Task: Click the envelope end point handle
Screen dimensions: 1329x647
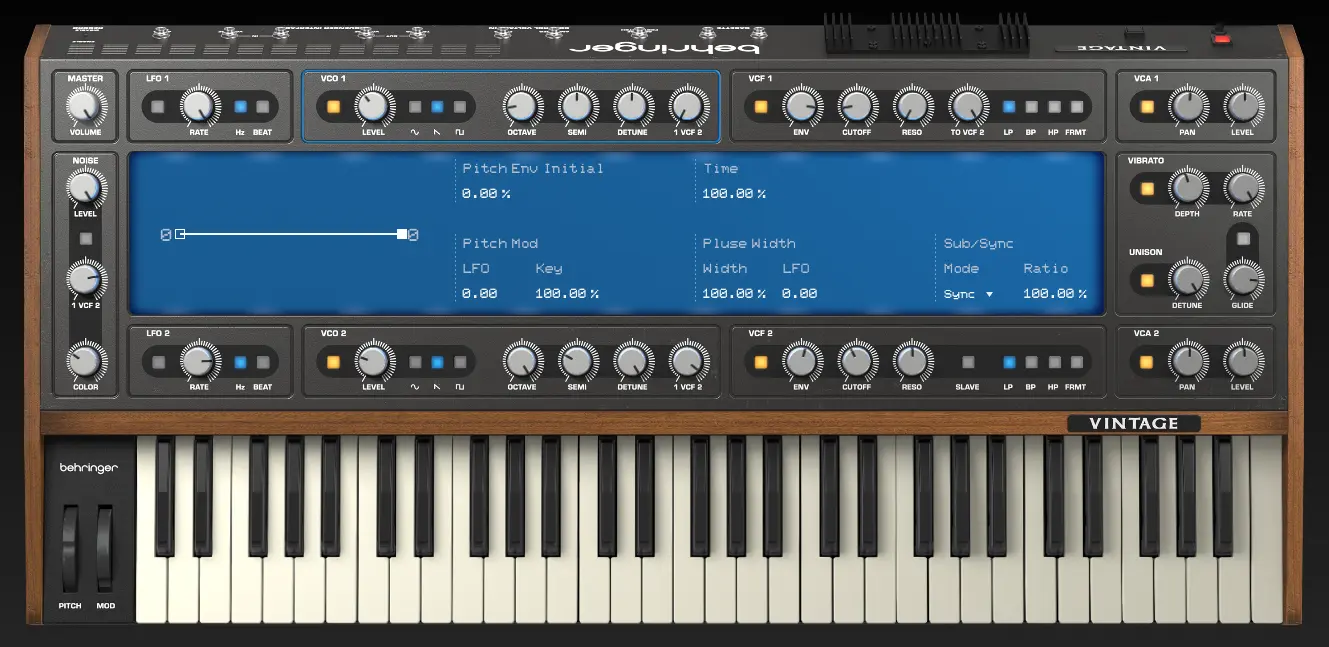Action: [x=402, y=234]
